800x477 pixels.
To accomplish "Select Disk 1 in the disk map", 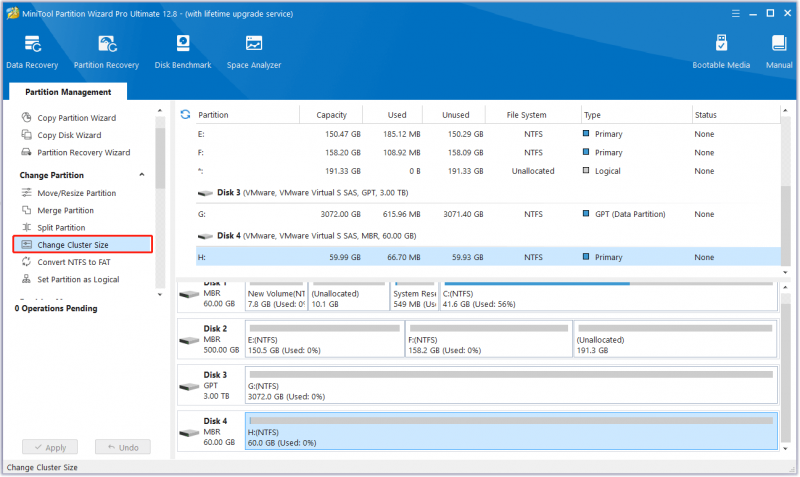I will (x=211, y=295).
